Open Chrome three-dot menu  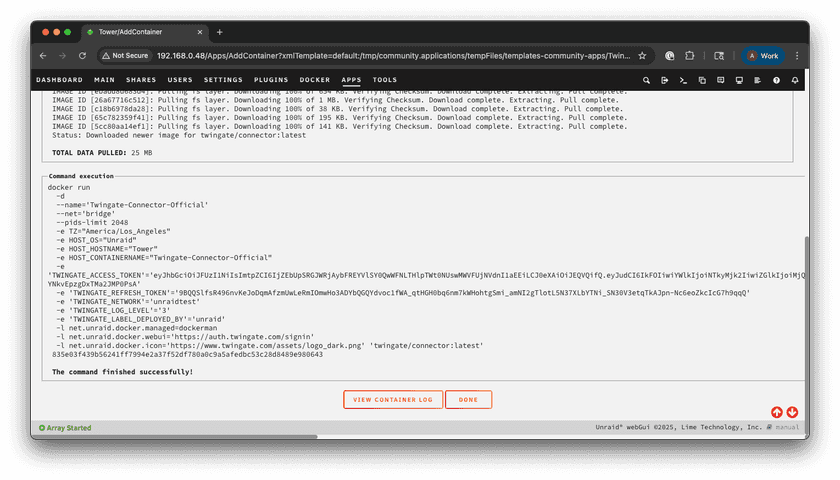797,56
